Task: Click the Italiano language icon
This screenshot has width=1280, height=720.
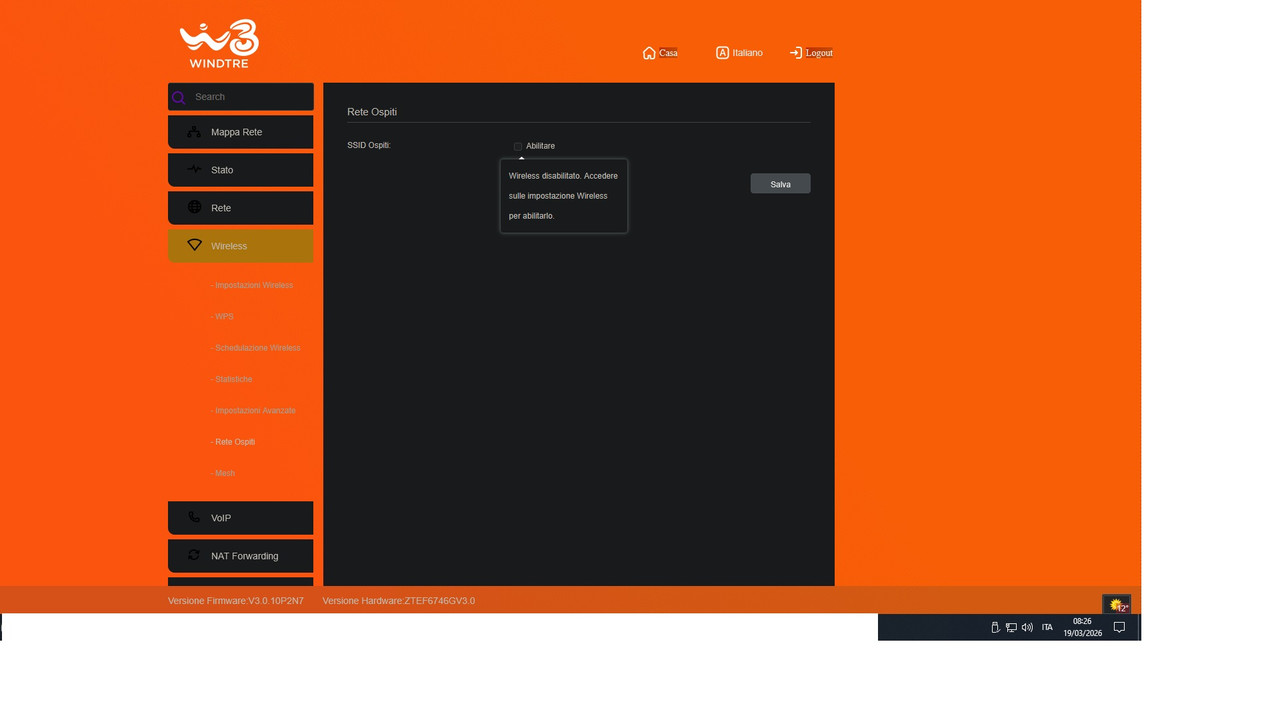Action: point(722,52)
